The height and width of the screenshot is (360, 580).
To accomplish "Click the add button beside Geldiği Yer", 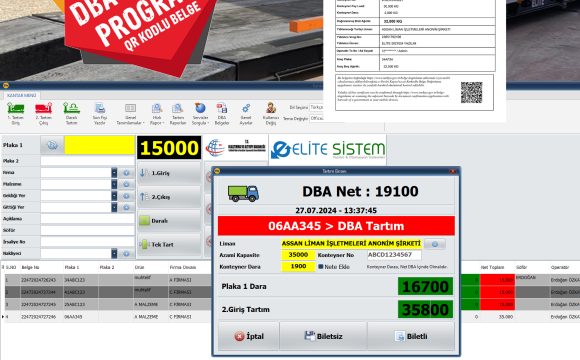I will tap(126, 195).
